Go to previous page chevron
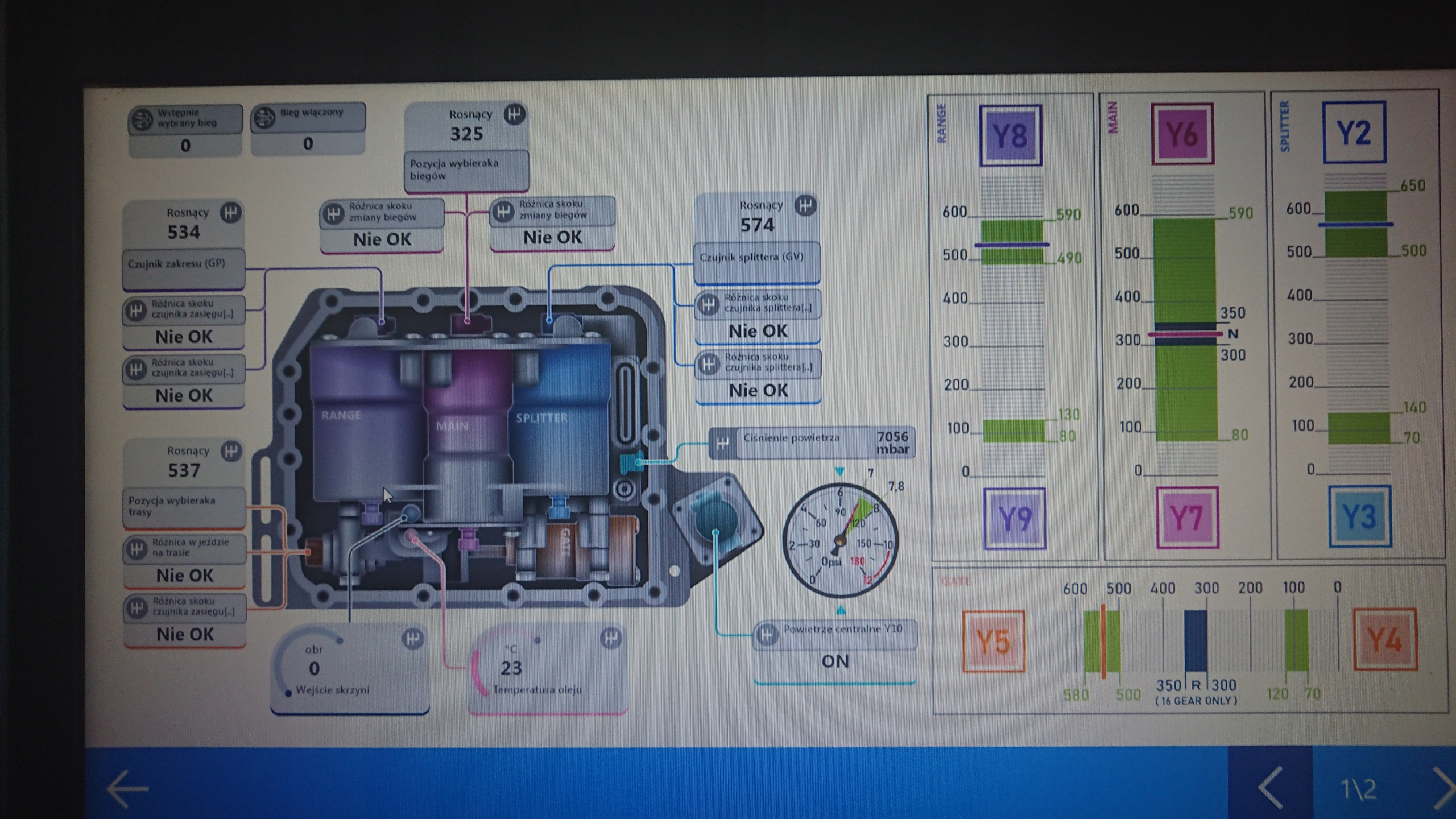 click(1270, 787)
